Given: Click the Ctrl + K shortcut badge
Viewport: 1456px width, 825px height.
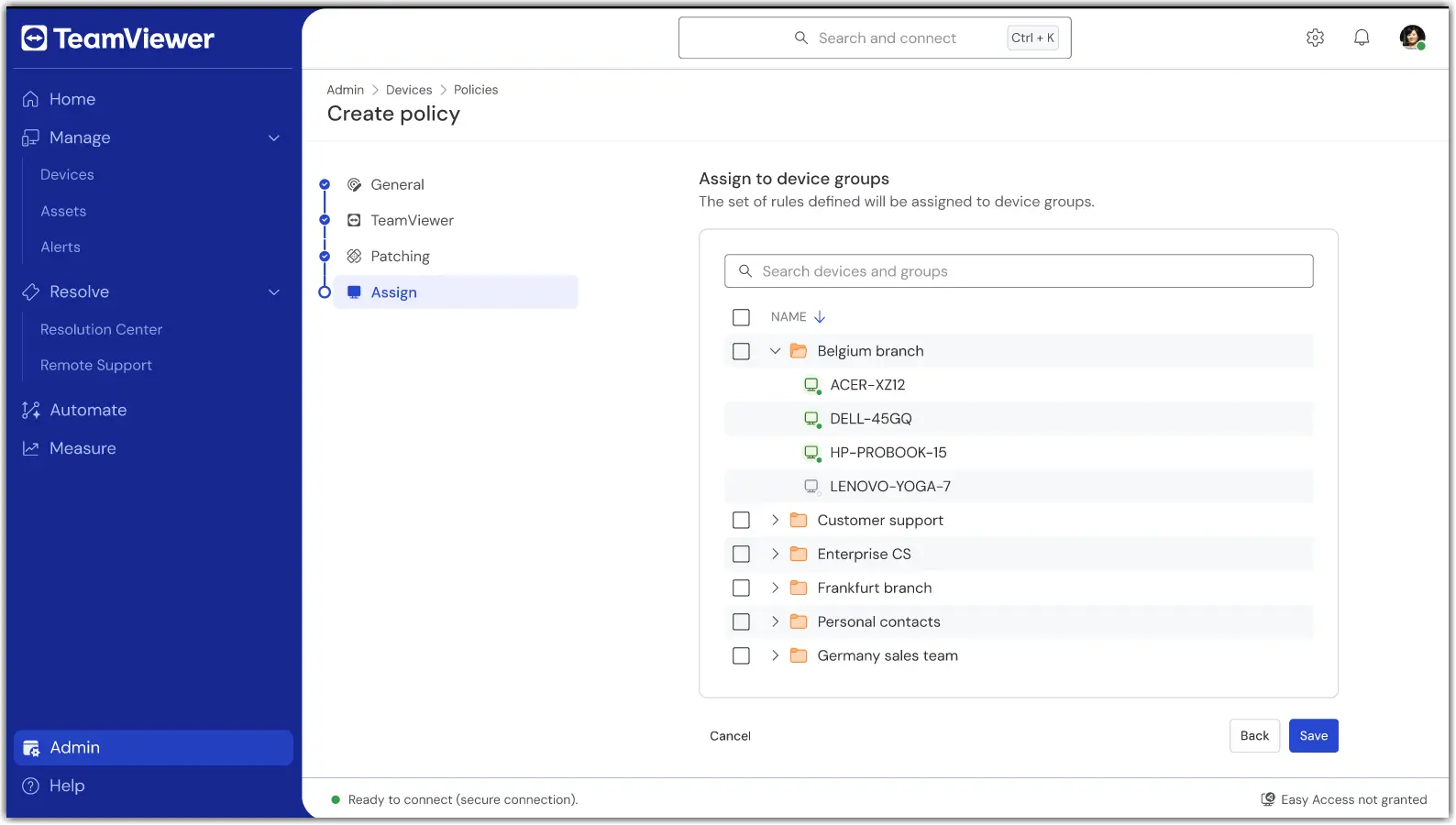Looking at the screenshot, I should point(1032,38).
